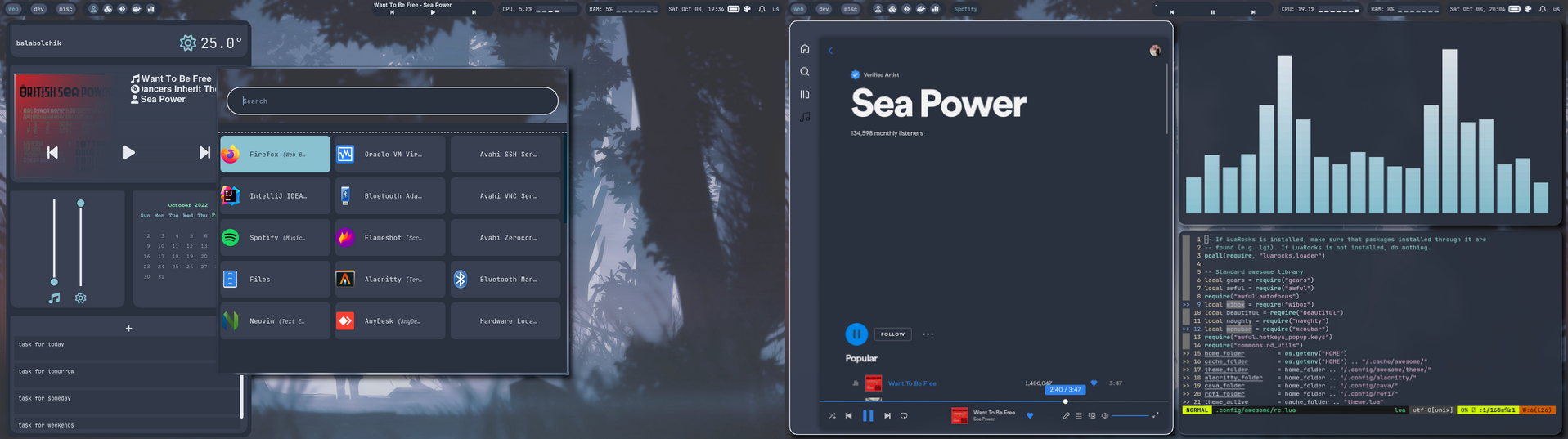Unlike song via heart in player bar
Viewport: 1568px width, 439px height.
point(1030,415)
